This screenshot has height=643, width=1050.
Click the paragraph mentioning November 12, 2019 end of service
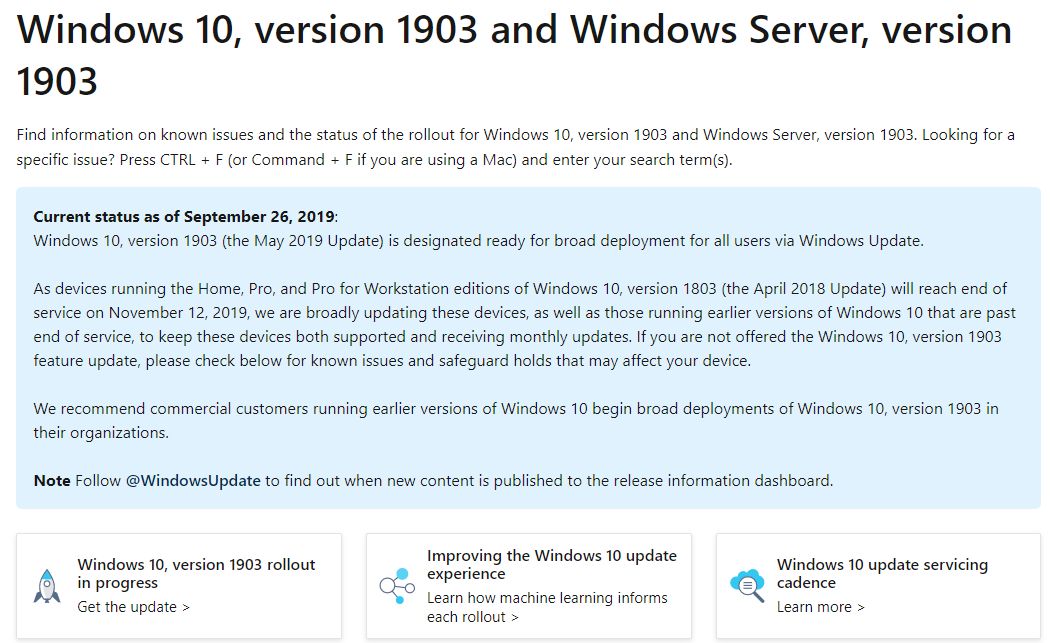coord(524,325)
